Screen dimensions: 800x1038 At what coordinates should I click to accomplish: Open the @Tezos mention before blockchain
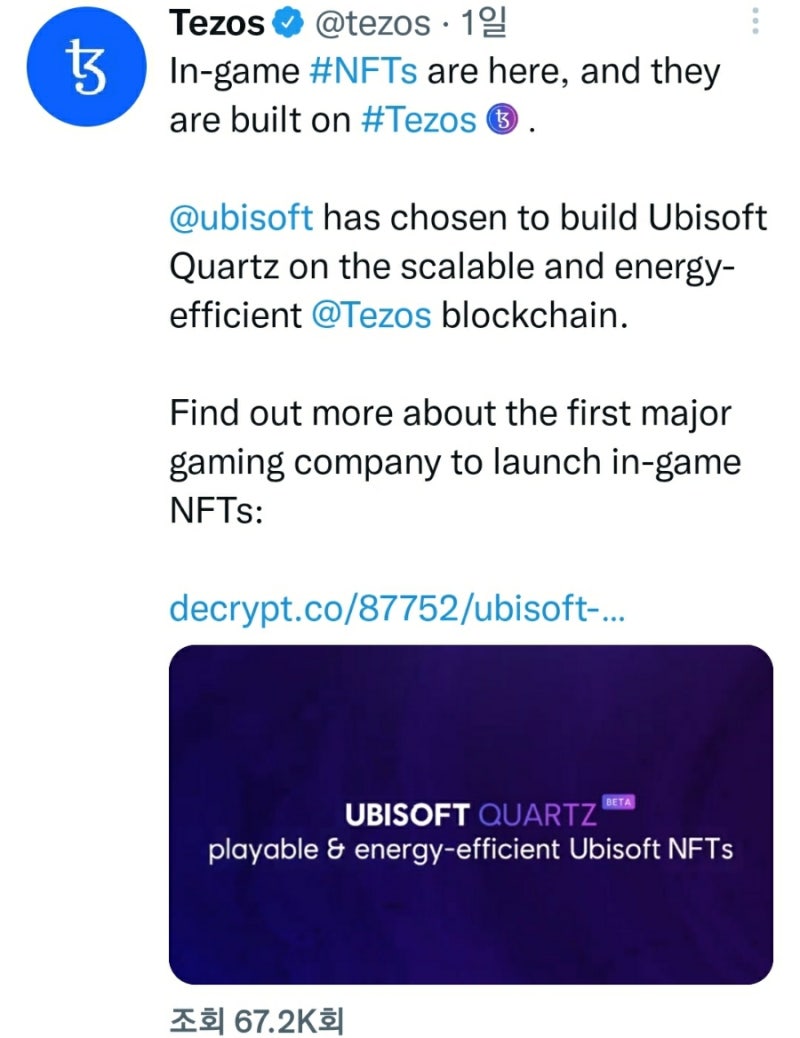point(371,314)
